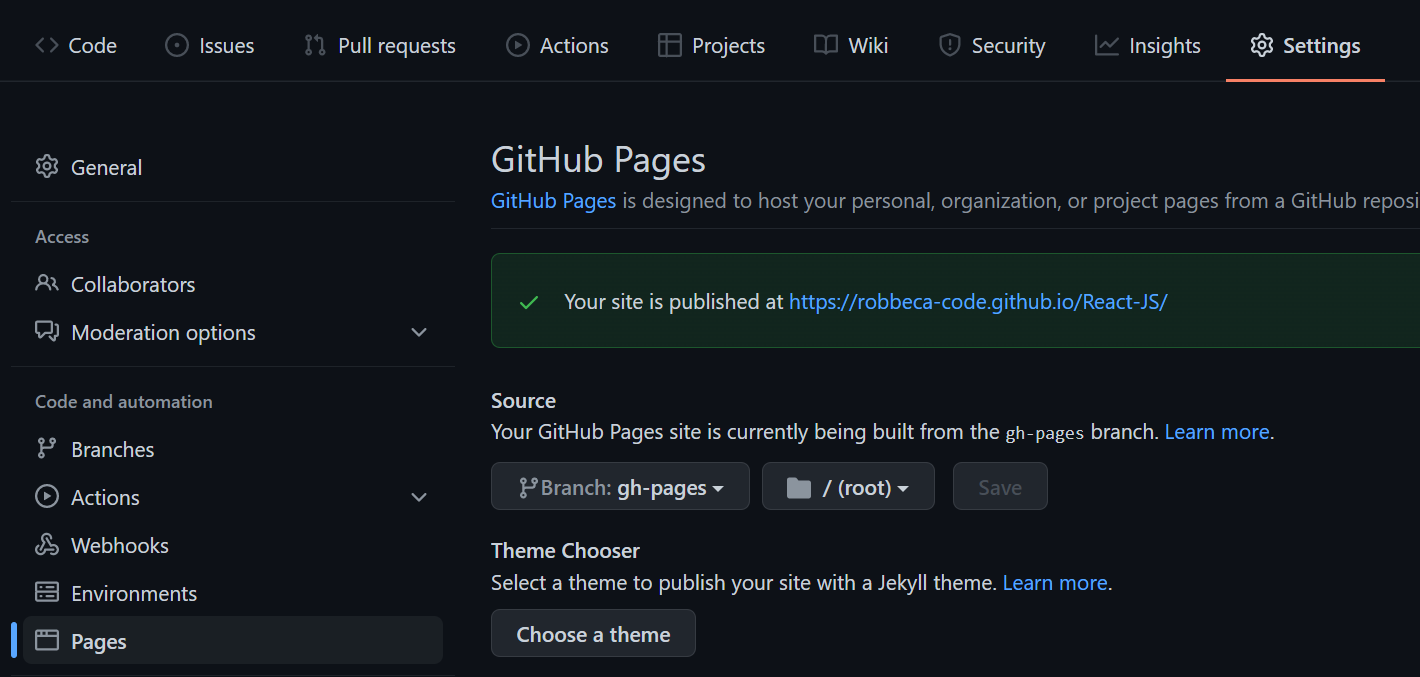This screenshot has height=677, width=1420.
Task: Expand sidebar Actions chevron
Action: 419,497
